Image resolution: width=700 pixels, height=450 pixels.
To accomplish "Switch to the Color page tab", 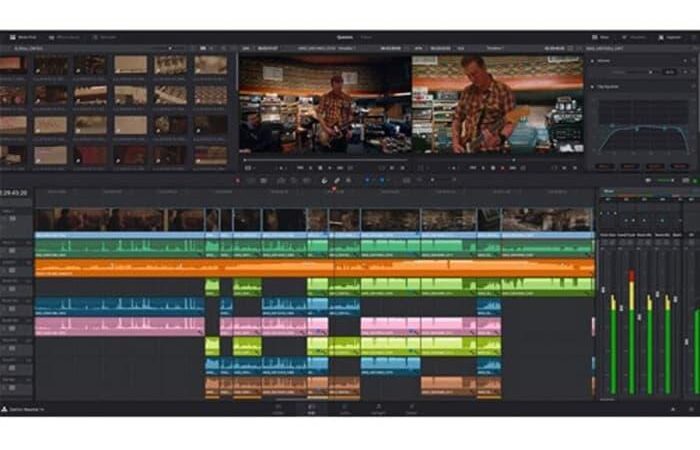I will (345, 408).
